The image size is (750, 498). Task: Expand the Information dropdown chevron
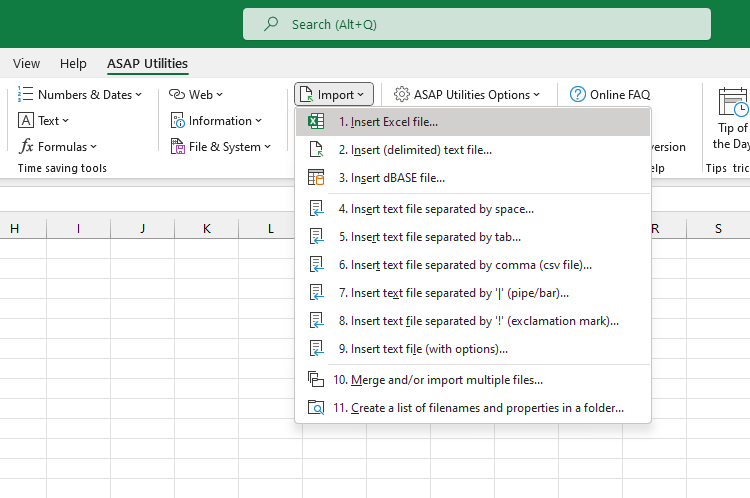click(x=258, y=121)
